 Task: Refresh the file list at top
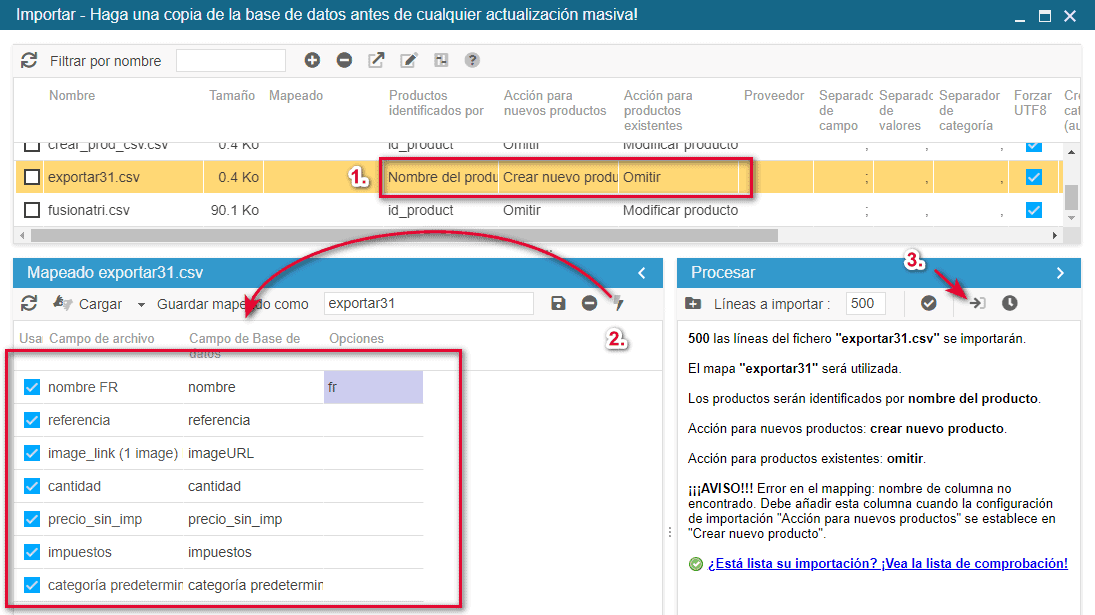coord(29,61)
